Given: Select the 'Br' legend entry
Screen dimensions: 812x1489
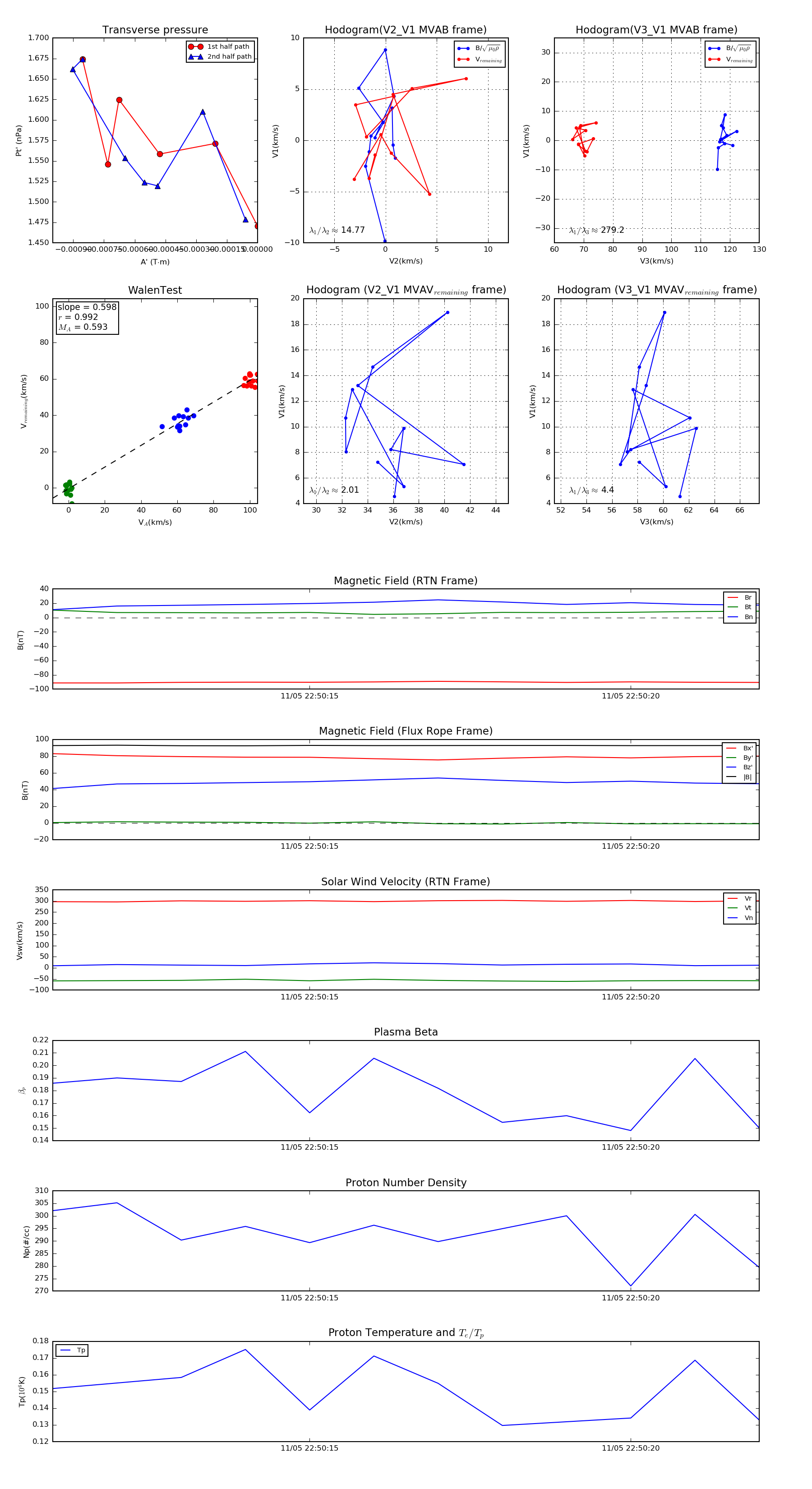Looking at the screenshot, I should tap(740, 598).
